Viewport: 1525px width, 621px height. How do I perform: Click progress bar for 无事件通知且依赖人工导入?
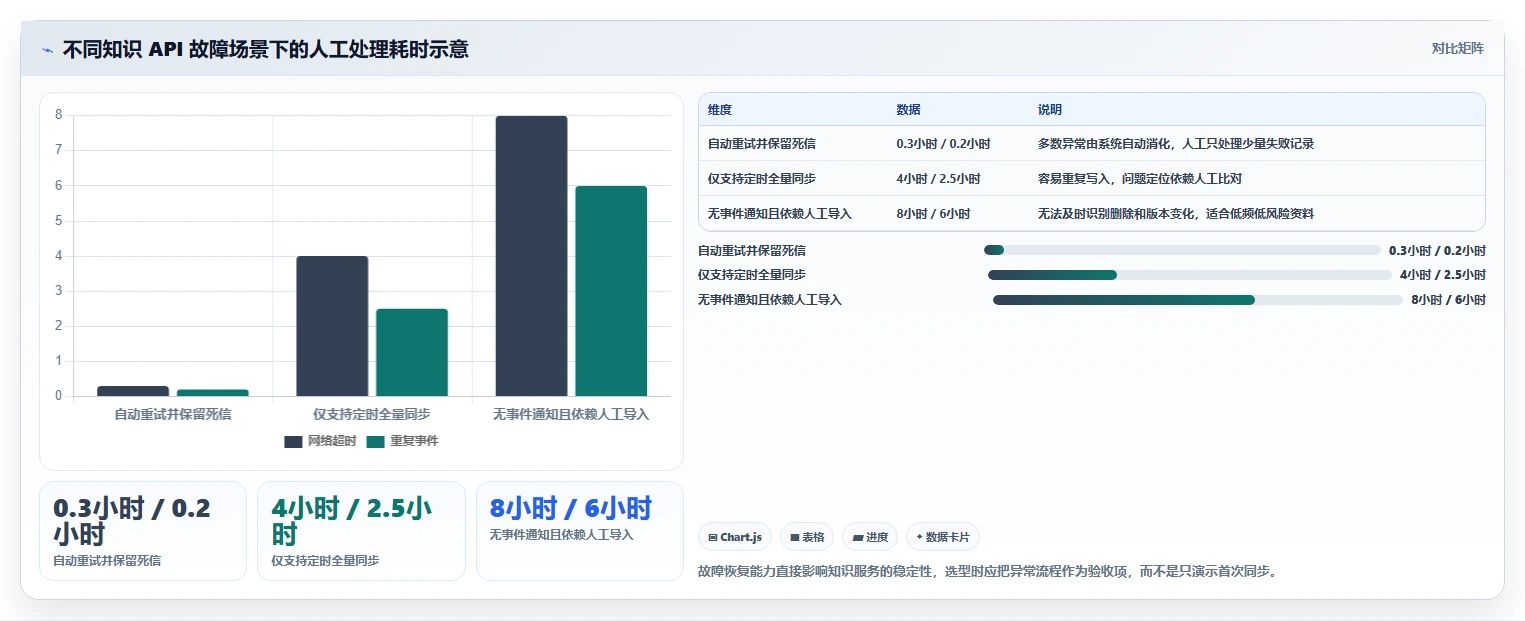1198,300
